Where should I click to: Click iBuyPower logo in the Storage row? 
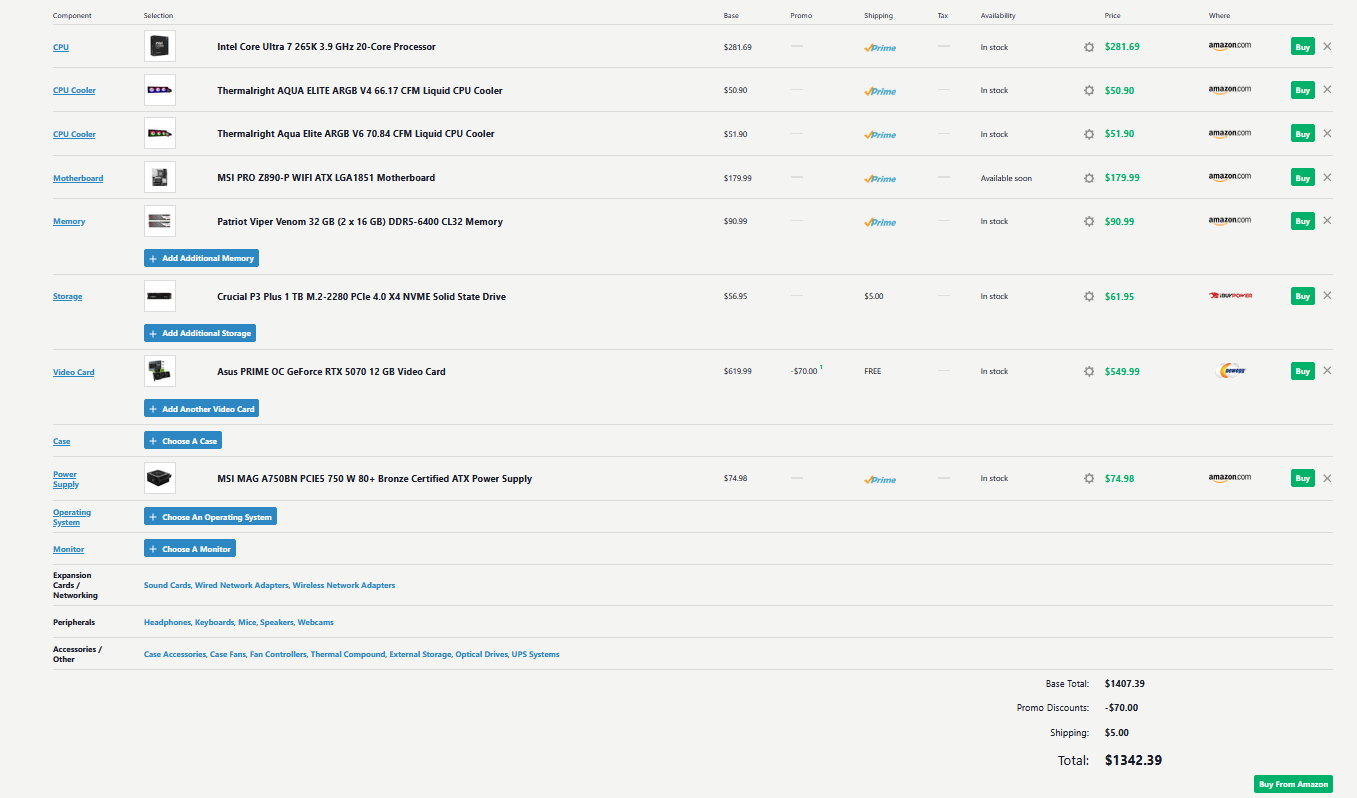[1230, 296]
